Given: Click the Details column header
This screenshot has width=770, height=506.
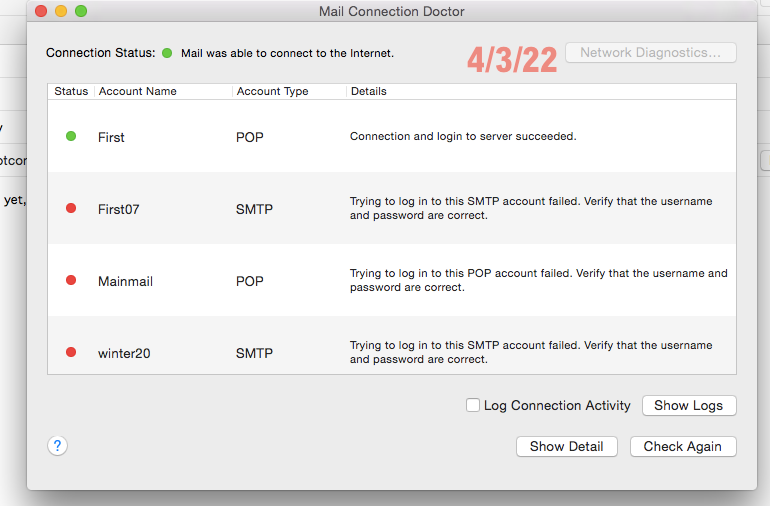Looking at the screenshot, I should [368, 91].
